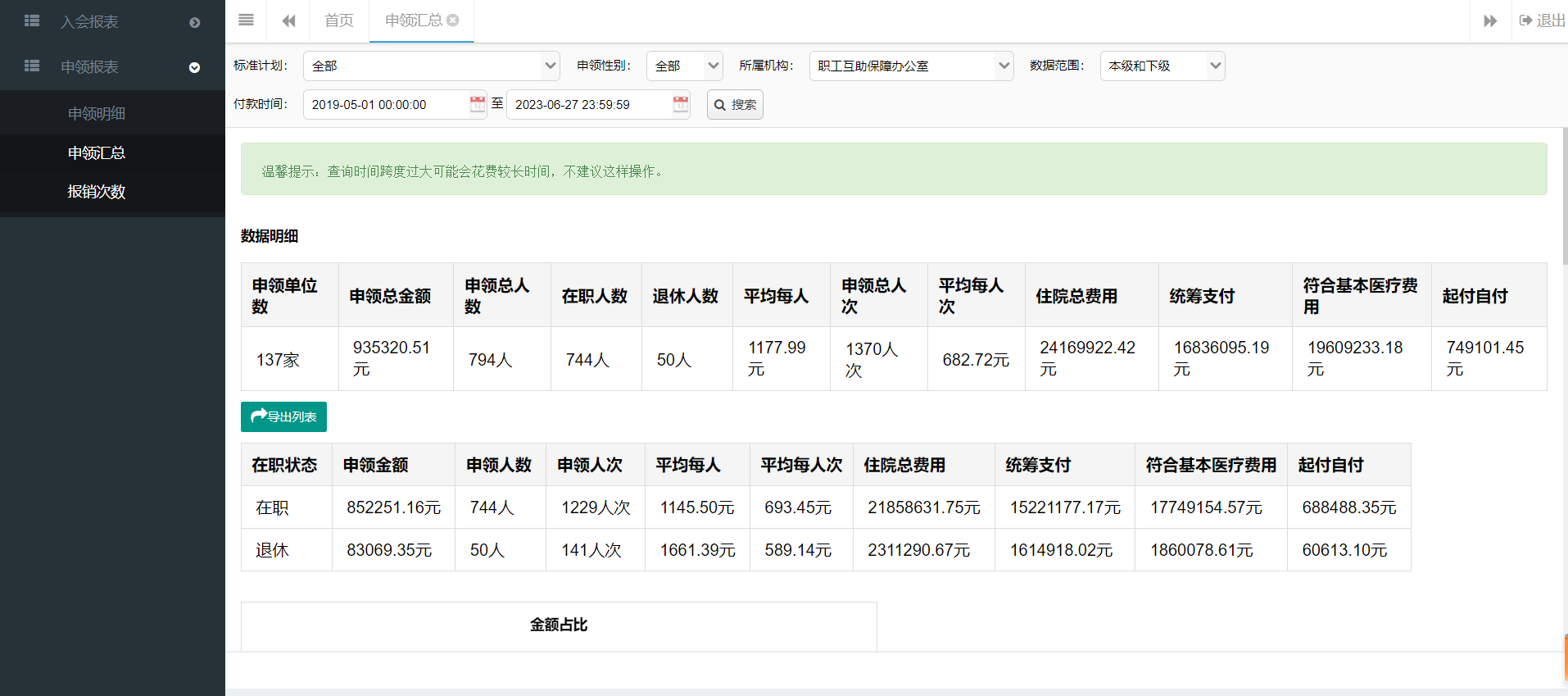Close the 申领汇总 tab with its x icon
The height and width of the screenshot is (696, 1568).
pos(453,20)
